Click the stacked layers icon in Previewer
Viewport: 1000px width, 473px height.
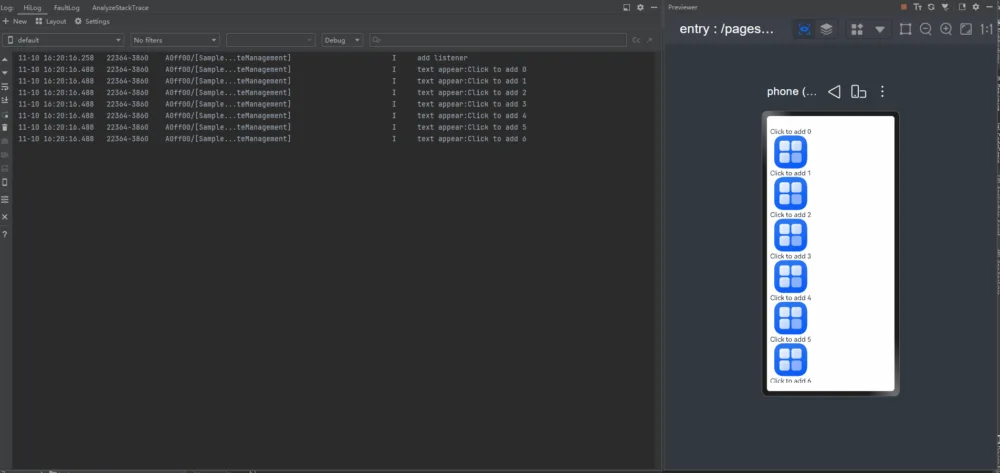(826, 29)
